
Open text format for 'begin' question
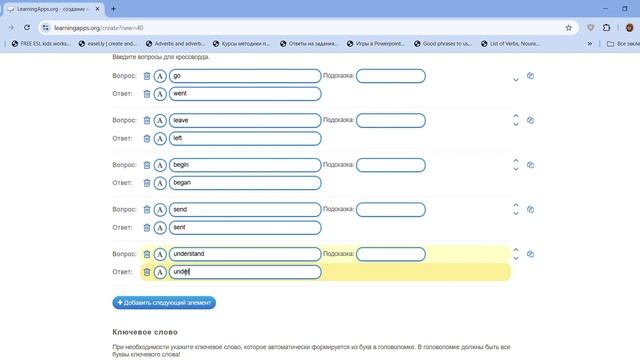point(160,165)
